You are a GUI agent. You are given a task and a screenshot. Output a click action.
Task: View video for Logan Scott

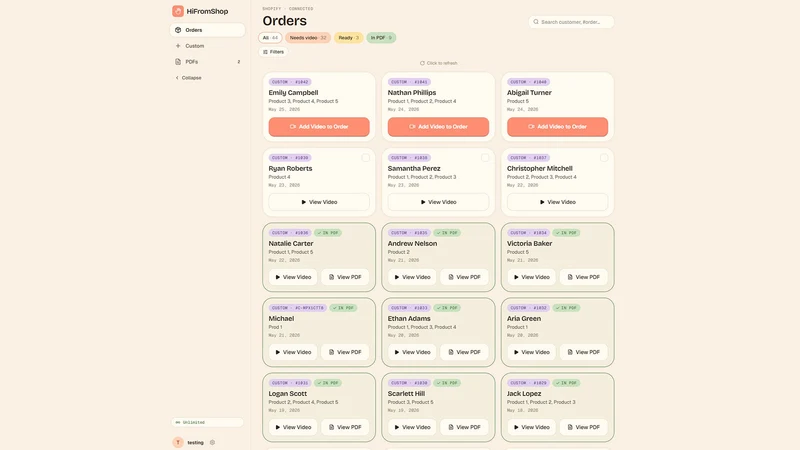(x=293, y=427)
